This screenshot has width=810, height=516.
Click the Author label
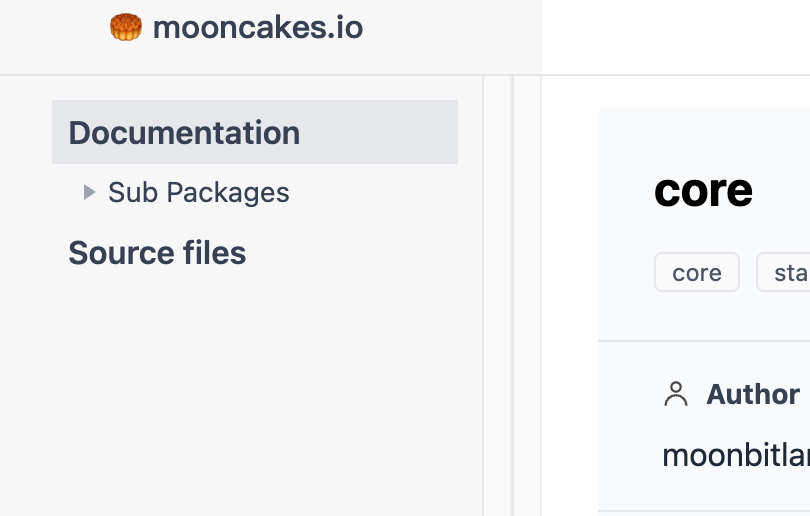(753, 394)
